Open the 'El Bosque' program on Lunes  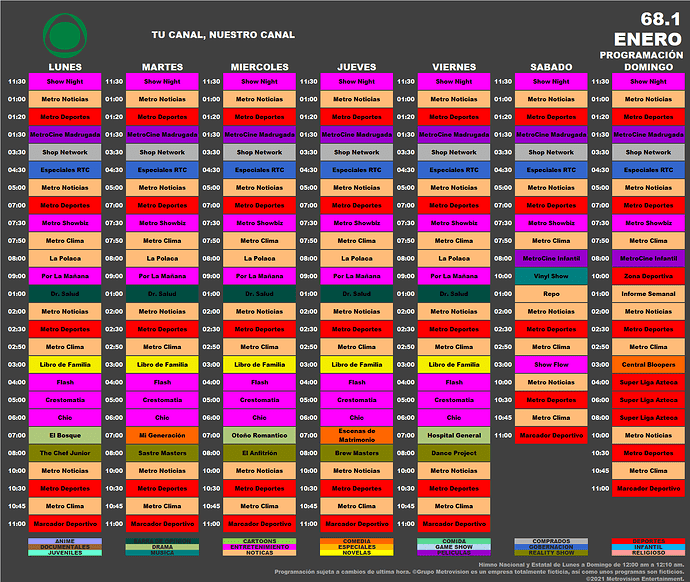click(65, 436)
